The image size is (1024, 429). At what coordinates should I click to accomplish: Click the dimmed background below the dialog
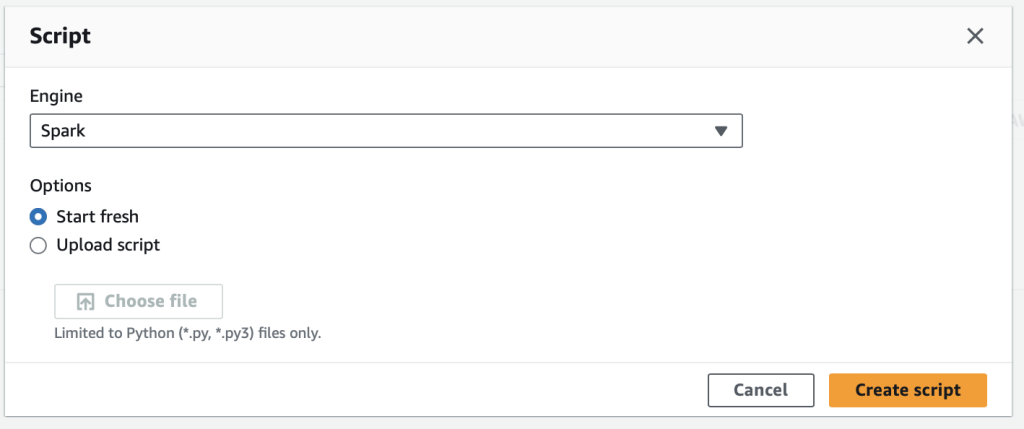click(x=500, y=423)
